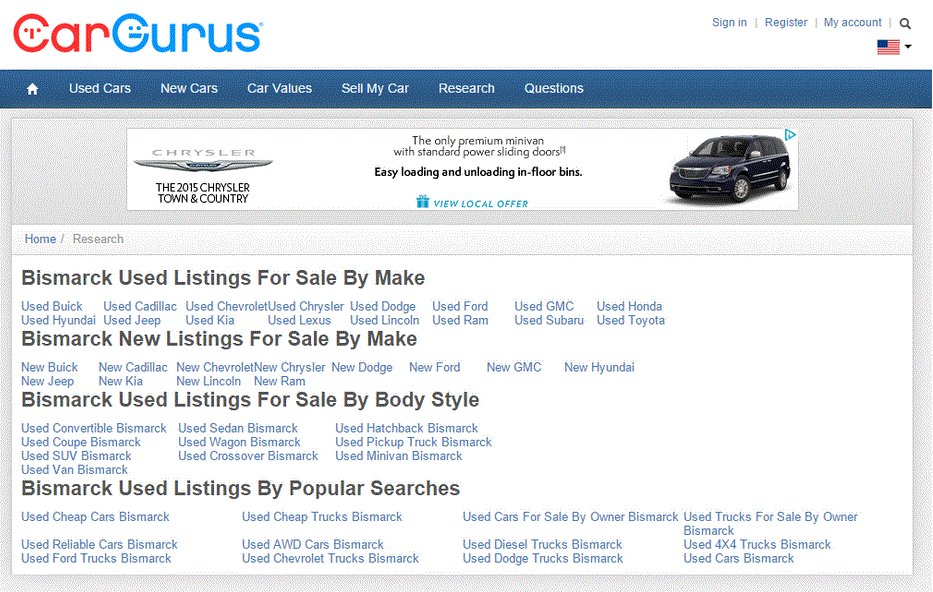Open New Dodge listings
The width and height of the screenshot is (933, 592).
point(362,368)
